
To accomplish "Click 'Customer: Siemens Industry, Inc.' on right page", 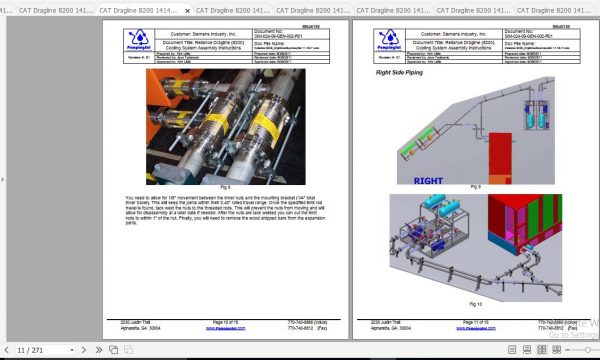I will pyautogui.click(x=453, y=34).
